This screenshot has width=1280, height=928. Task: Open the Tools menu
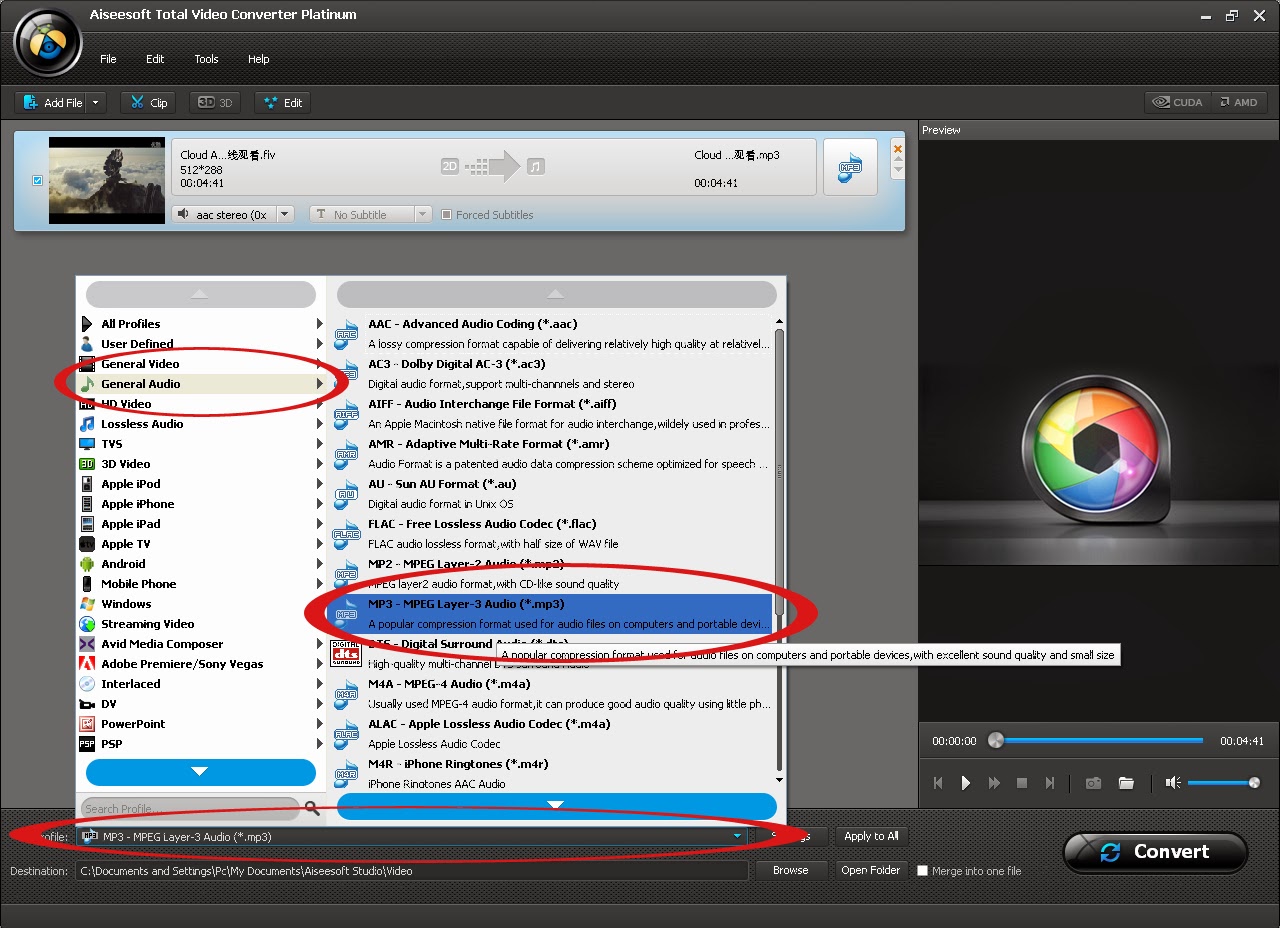pos(206,59)
